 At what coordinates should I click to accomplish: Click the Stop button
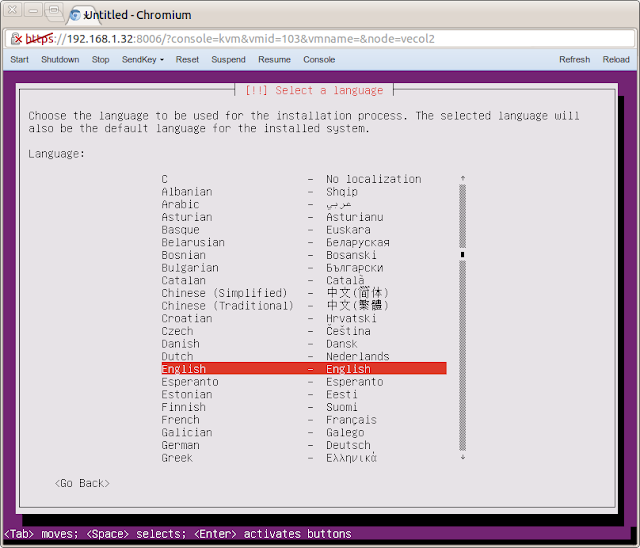click(x=100, y=60)
